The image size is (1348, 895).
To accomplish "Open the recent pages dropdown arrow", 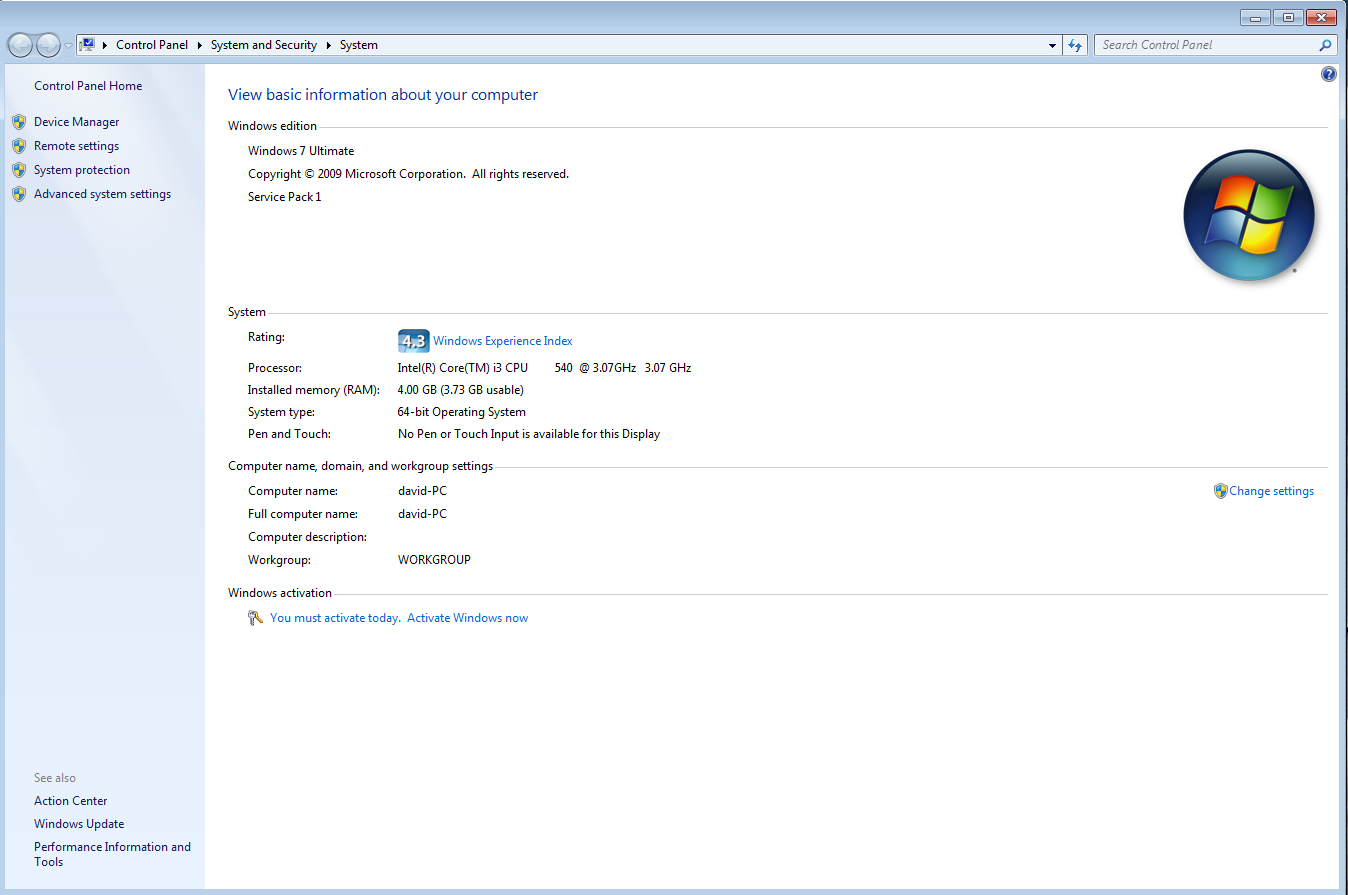I will click(68, 46).
